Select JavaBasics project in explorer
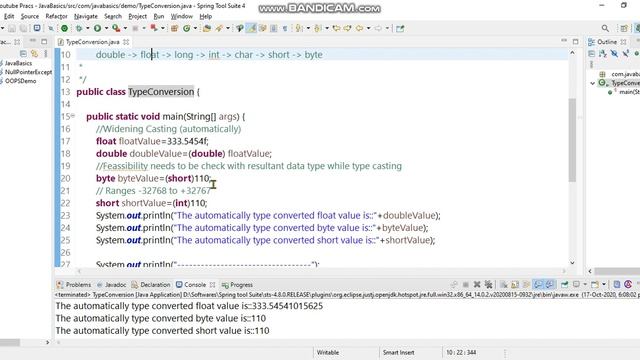The image size is (640, 360). point(18,63)
